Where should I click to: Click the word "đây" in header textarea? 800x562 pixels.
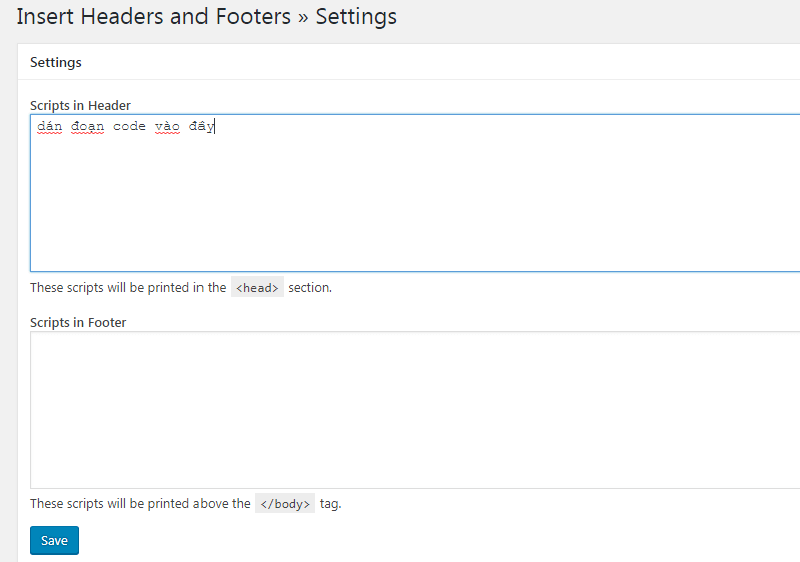(x=201, y=127)
